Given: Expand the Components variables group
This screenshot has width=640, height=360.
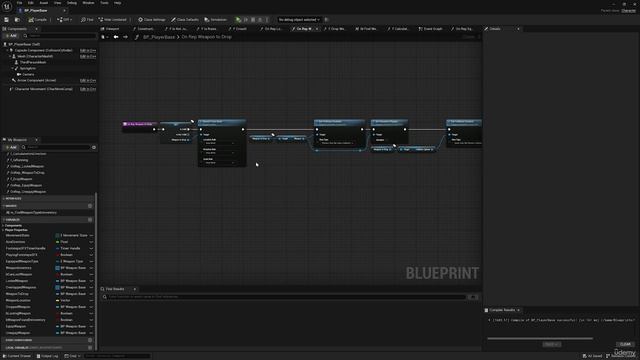Looking at the screenshot, I should coord(3,225).
